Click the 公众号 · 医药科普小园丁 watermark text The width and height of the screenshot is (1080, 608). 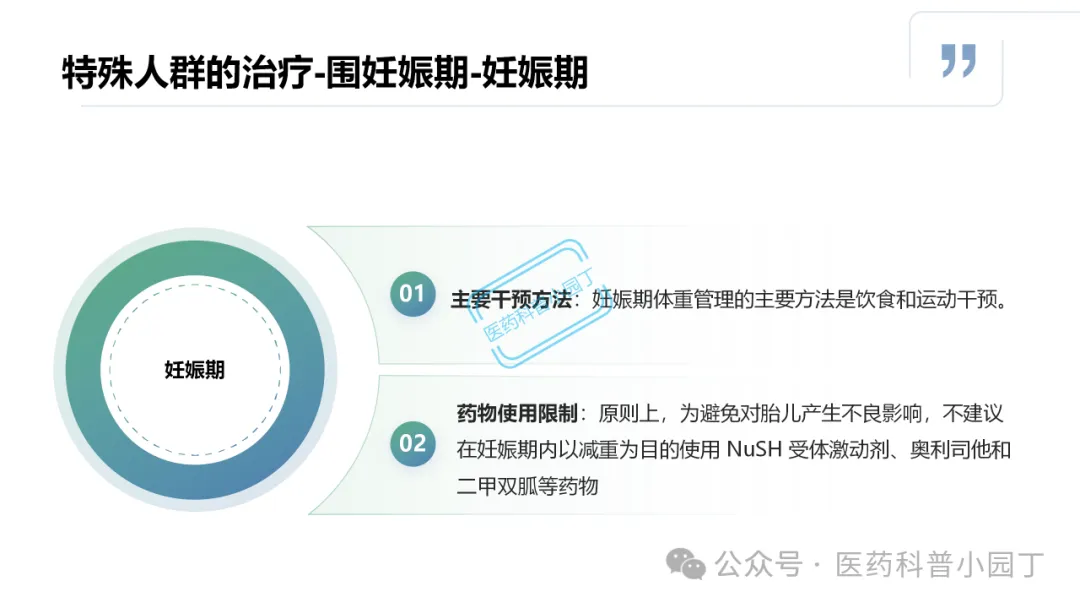[879, 565]
